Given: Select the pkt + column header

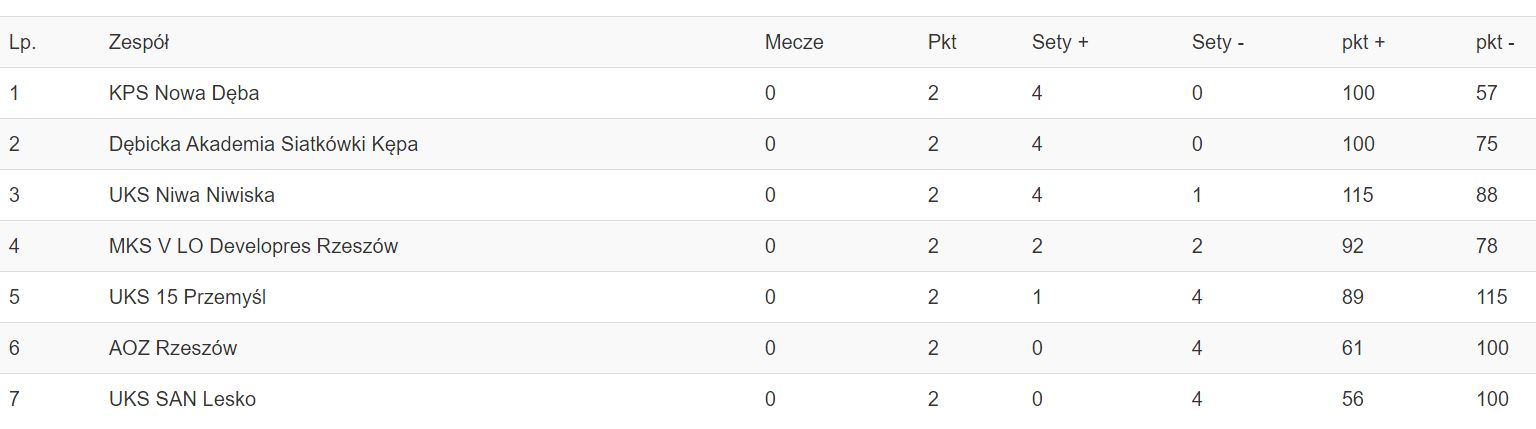Looking at the screenshot, I should pyautogui.click(x=1363, y=42).
